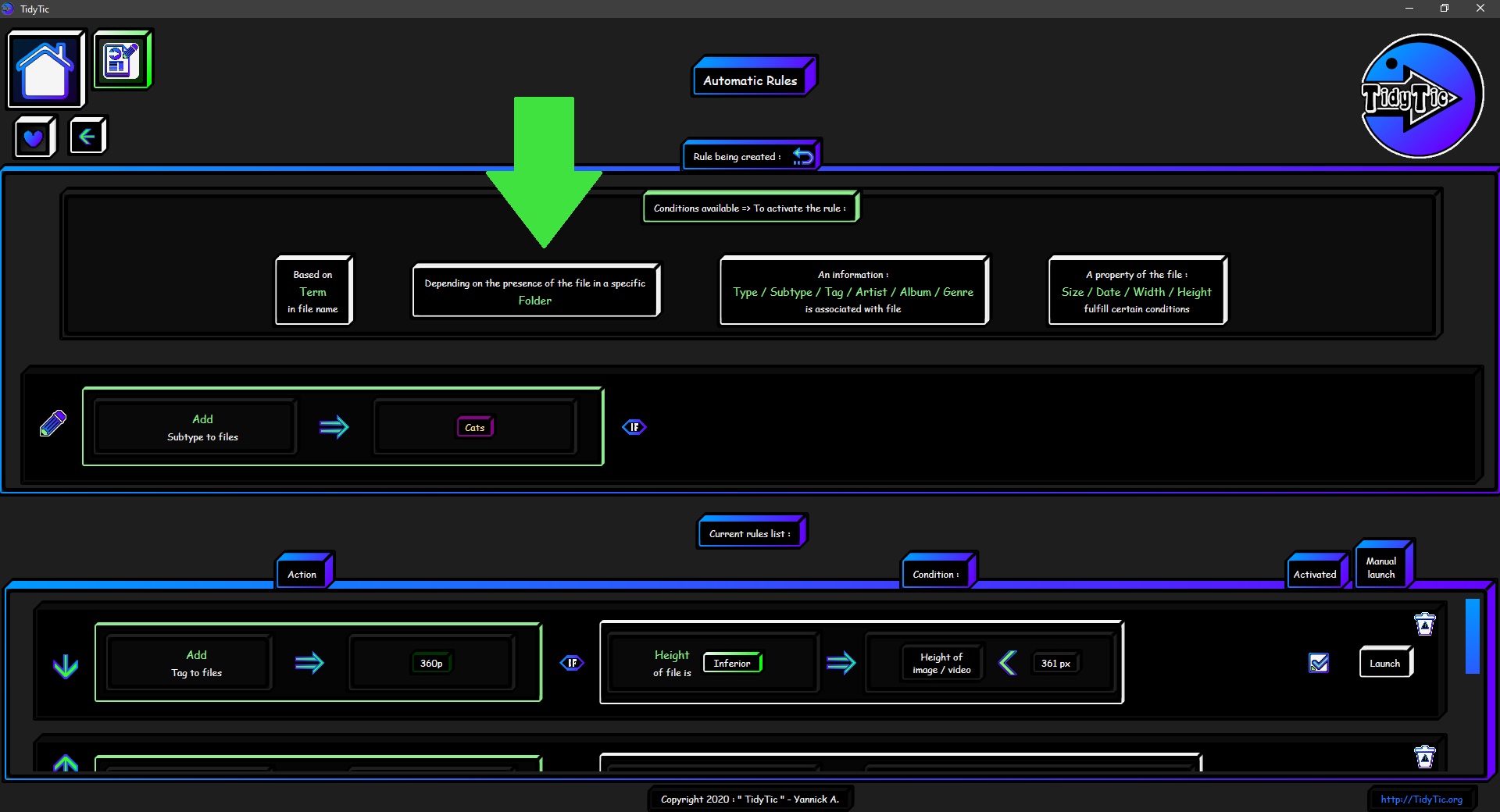Open the Inferior comparison selector

tap(732, 663)
